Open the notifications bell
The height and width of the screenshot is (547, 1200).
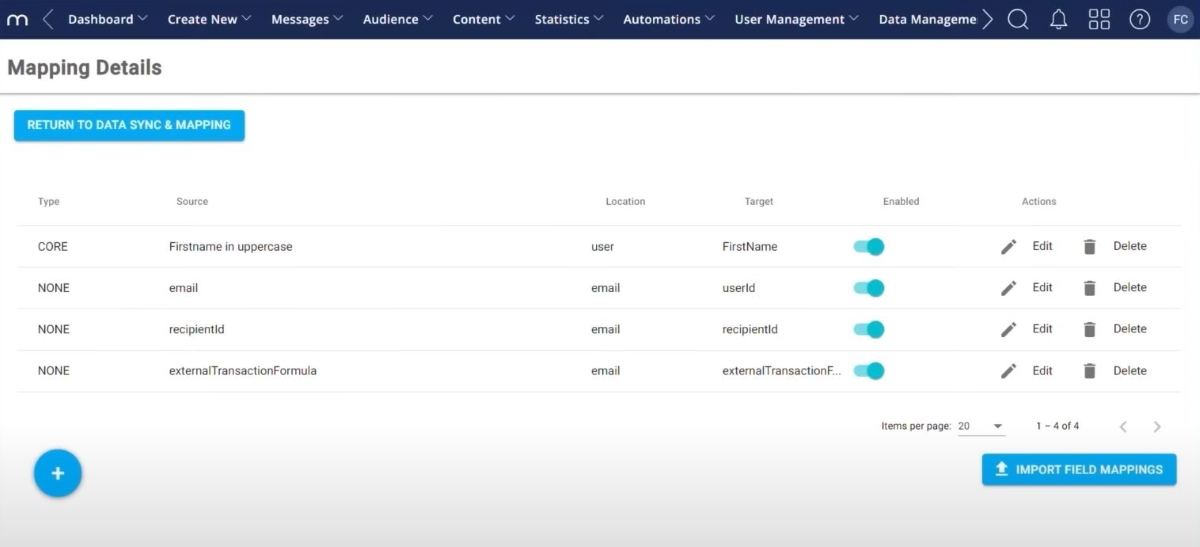(1059, 19)
